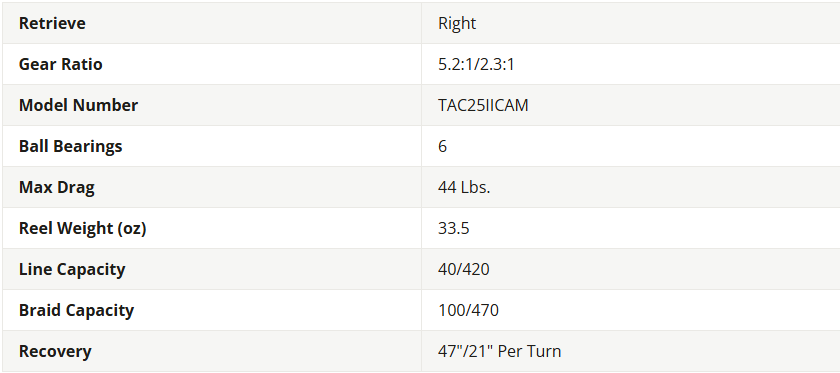Click the Braid Capacity label
840x373 pixels.
click(x=76, y=310)
